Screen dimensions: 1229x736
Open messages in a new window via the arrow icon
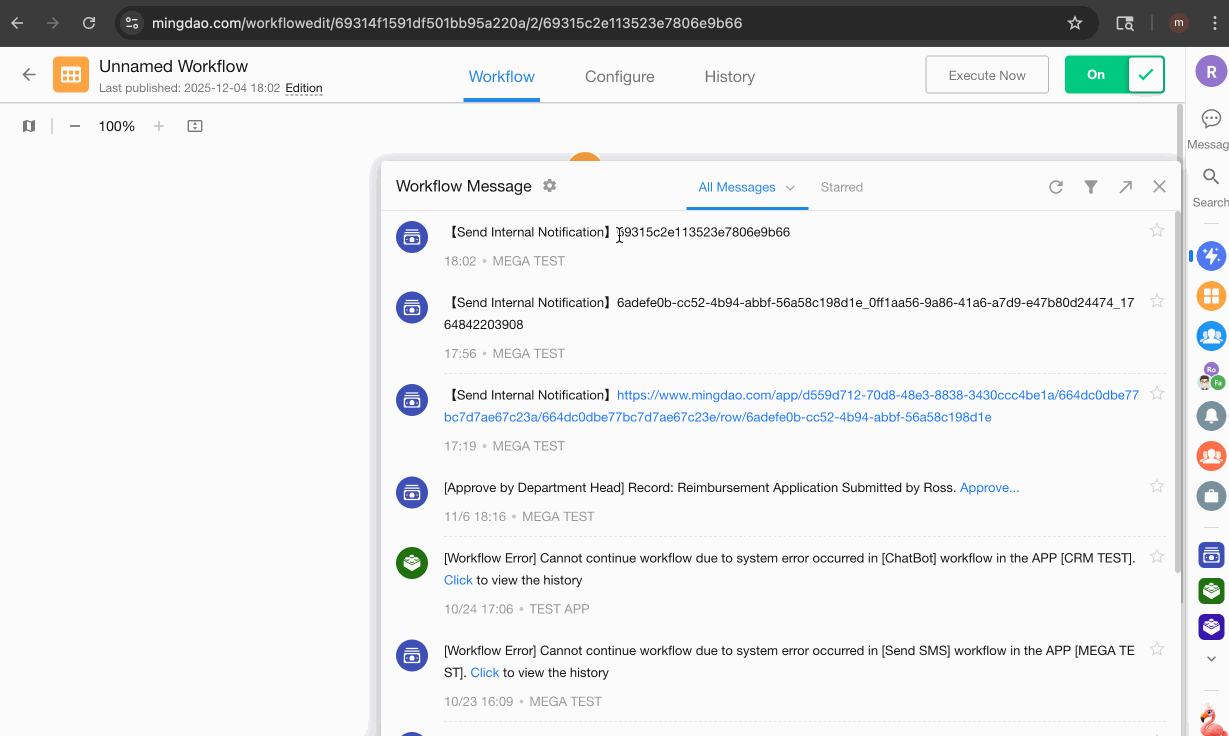click(1125, 187)
